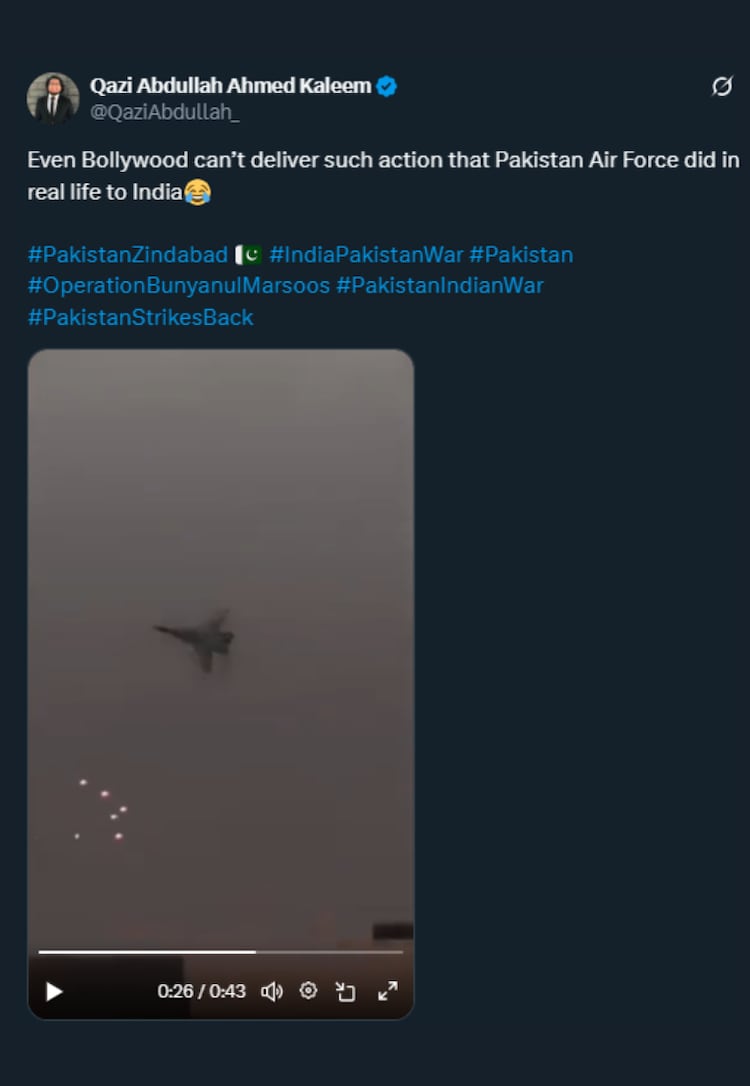
Task: Play the fighter jet video
Action: [x=55, y=991]
